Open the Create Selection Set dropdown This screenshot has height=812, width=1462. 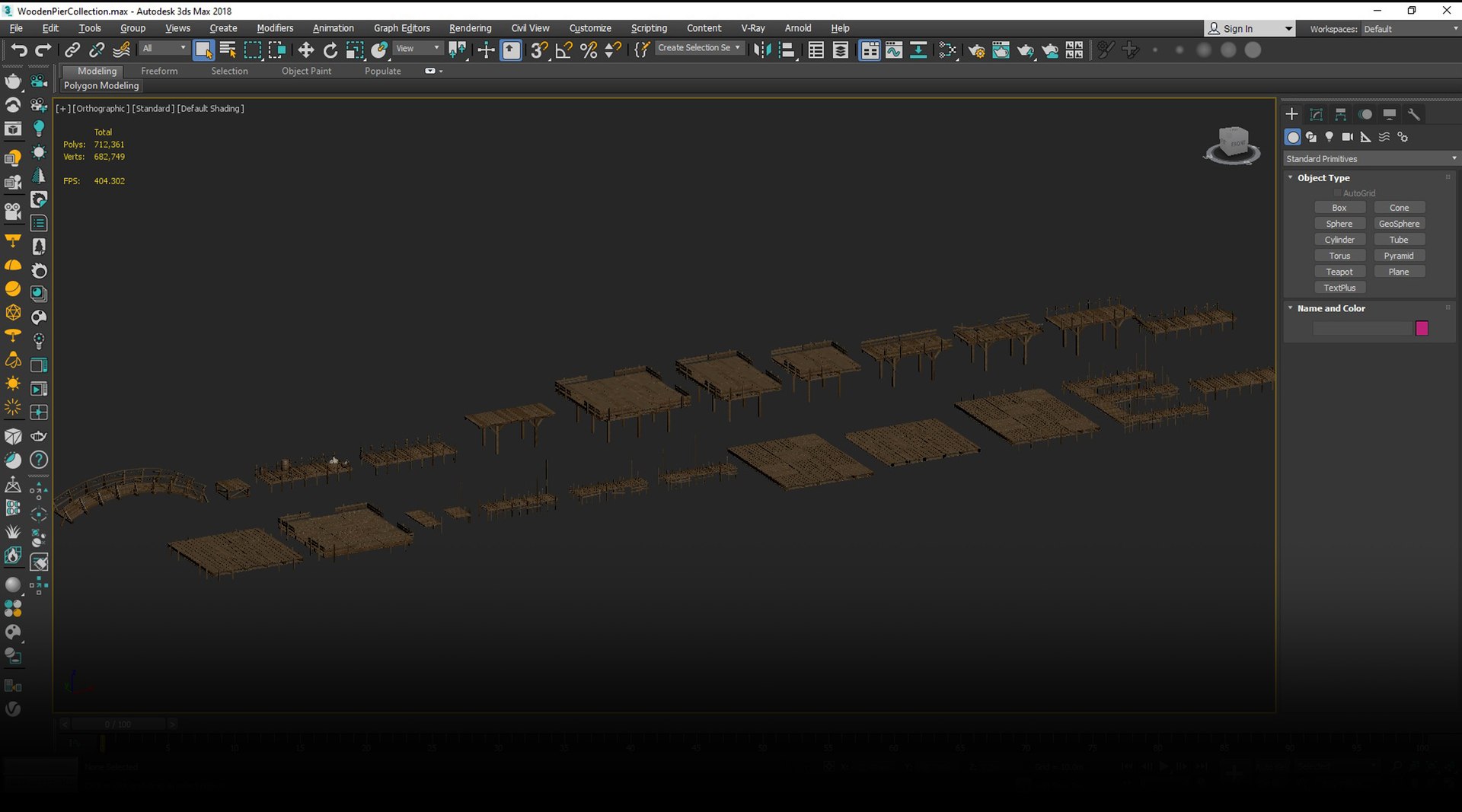699,48
